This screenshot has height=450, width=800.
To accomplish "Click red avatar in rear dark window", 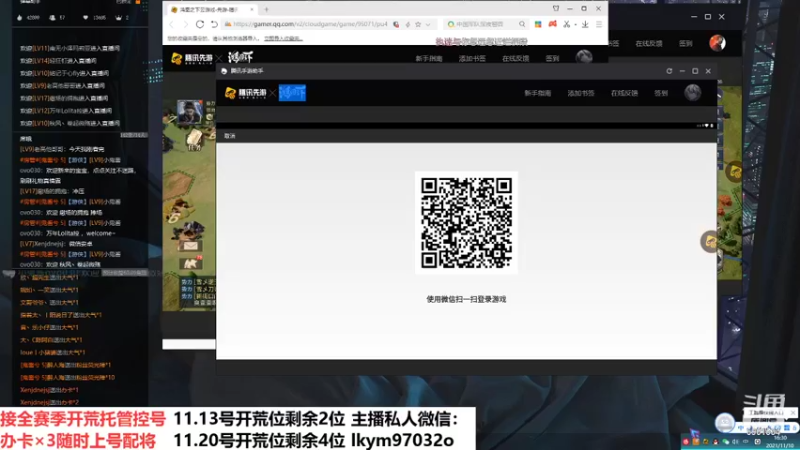I will point(717,43).
